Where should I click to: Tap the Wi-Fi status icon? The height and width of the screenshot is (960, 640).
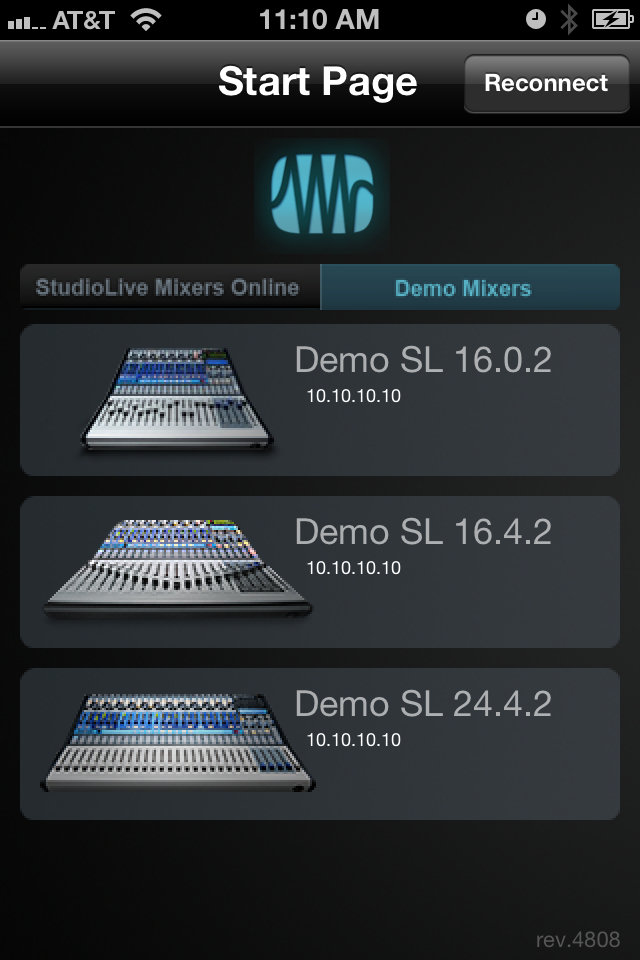(x=146, y=20)
